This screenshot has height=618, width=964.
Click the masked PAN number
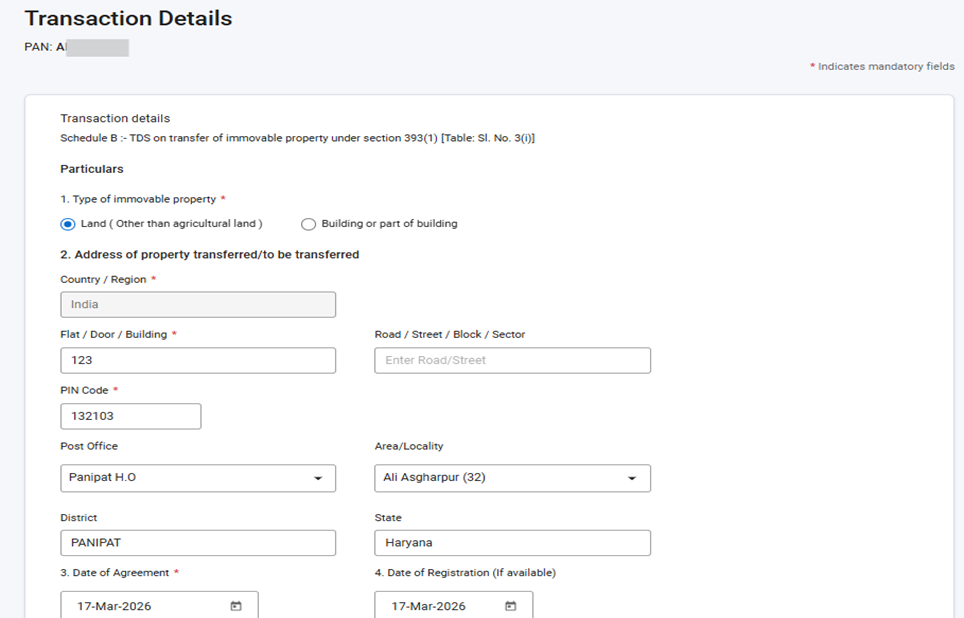pos(96,47)
